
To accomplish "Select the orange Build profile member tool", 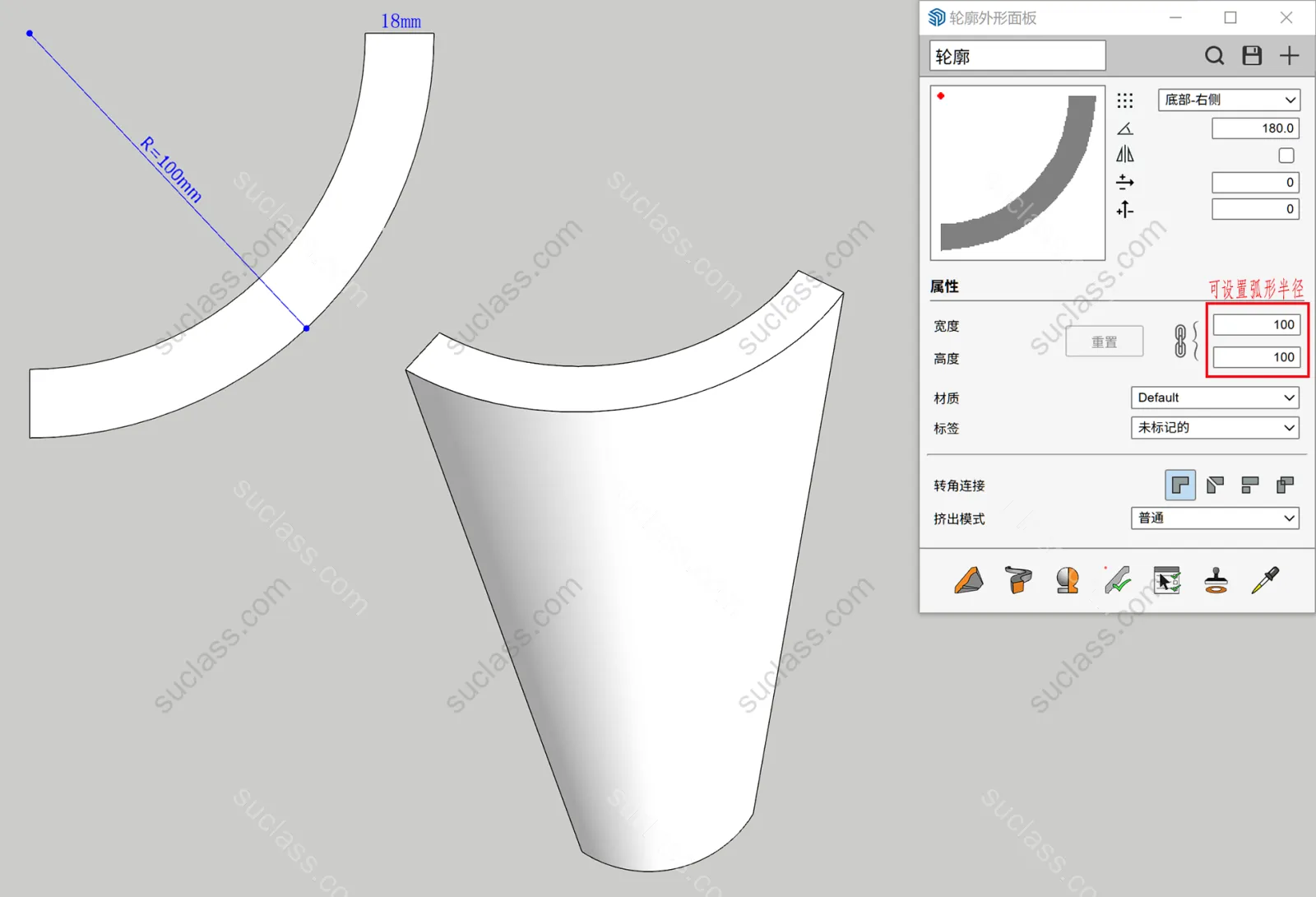I will [x=969, y=580].
